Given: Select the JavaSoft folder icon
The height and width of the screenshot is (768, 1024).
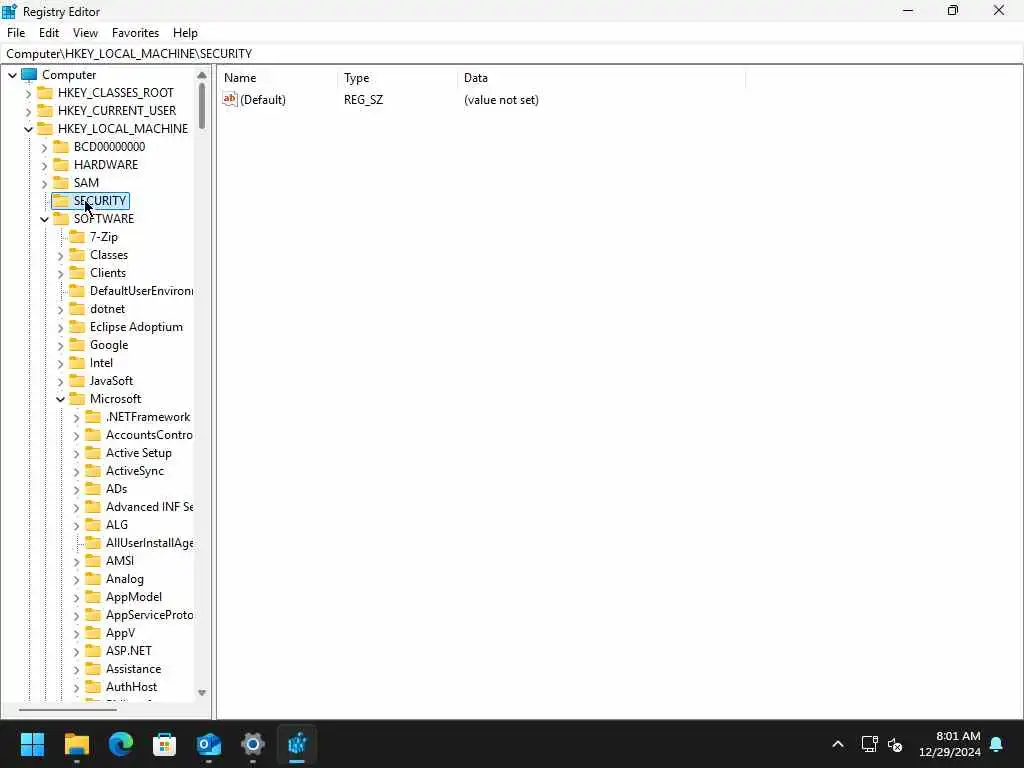Looking at the screenshot, I should (77, 380).
